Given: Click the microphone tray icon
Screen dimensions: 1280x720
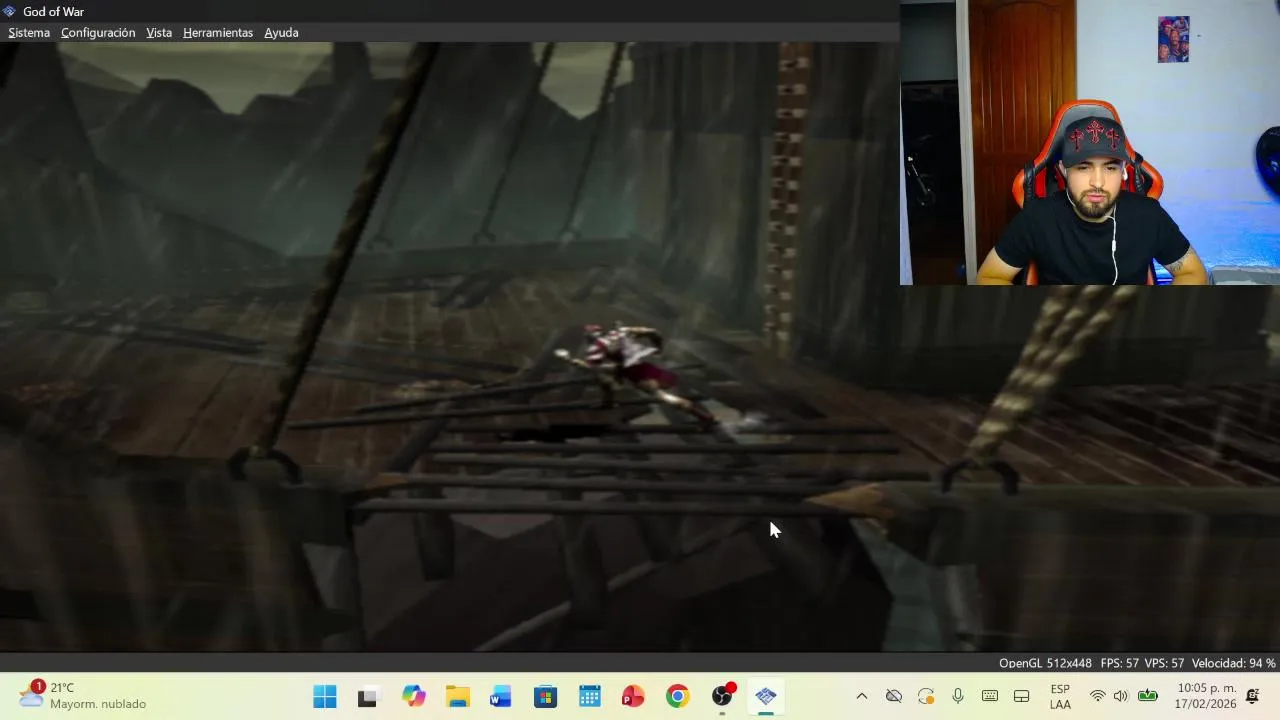Looking at the screenshot, I should (x=958, y=696).
